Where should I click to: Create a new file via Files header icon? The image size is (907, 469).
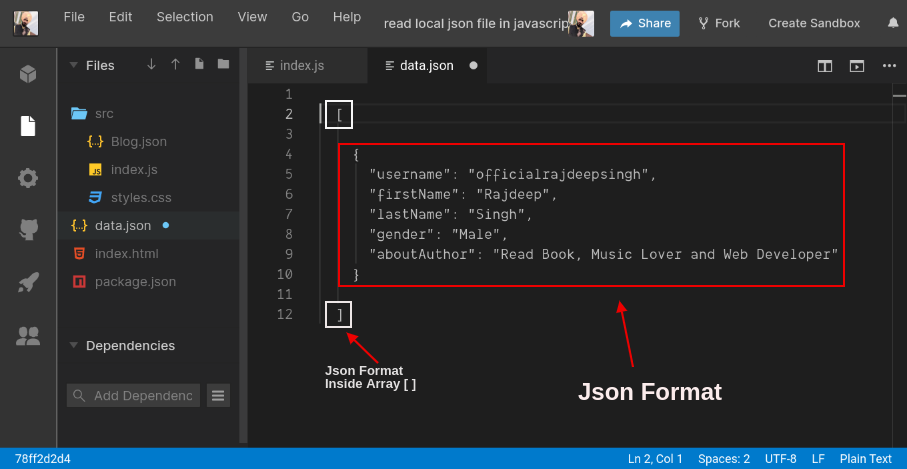coord(199,64)
